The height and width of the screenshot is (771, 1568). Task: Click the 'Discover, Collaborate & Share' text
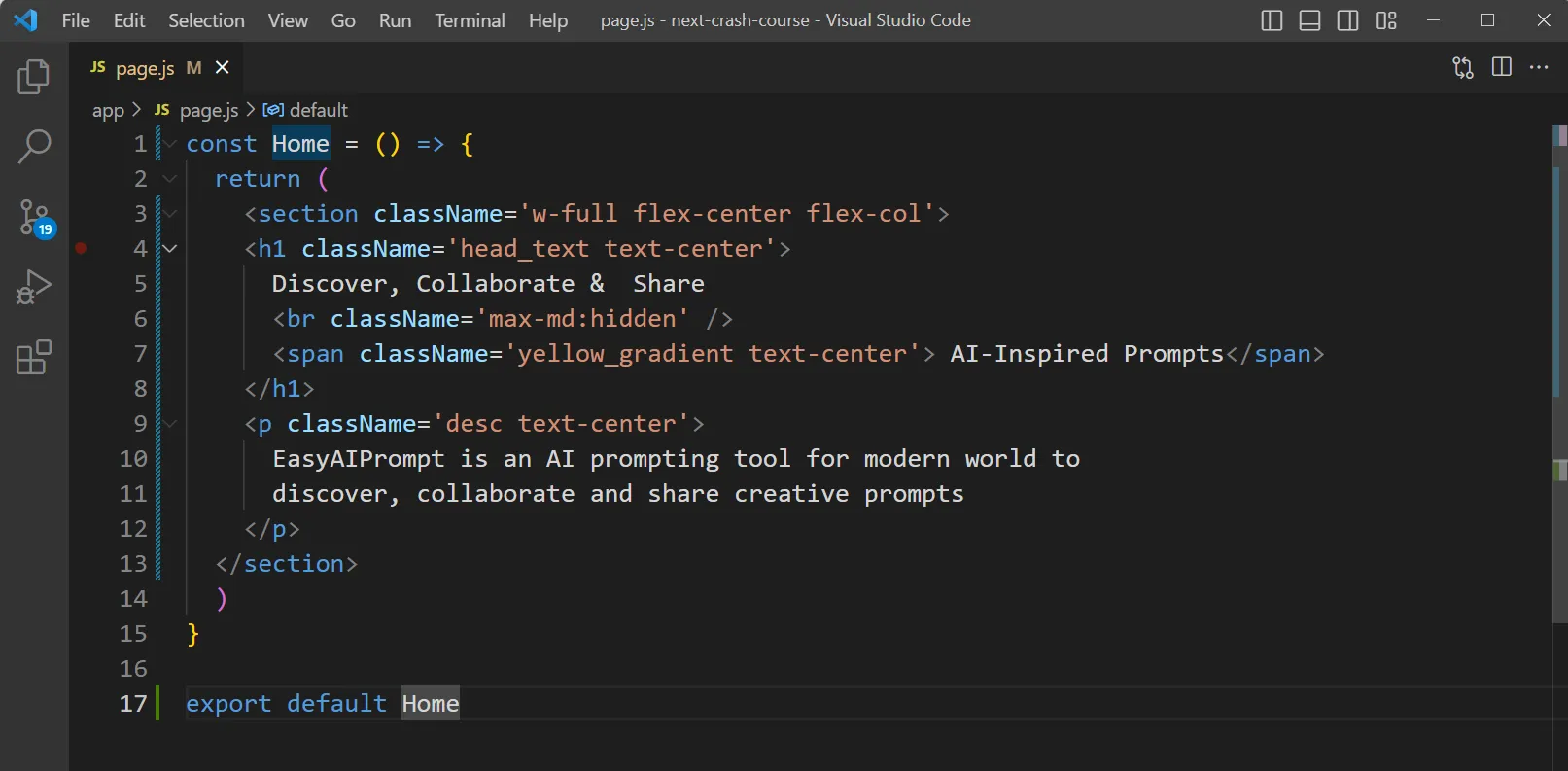tap(488, 284)
